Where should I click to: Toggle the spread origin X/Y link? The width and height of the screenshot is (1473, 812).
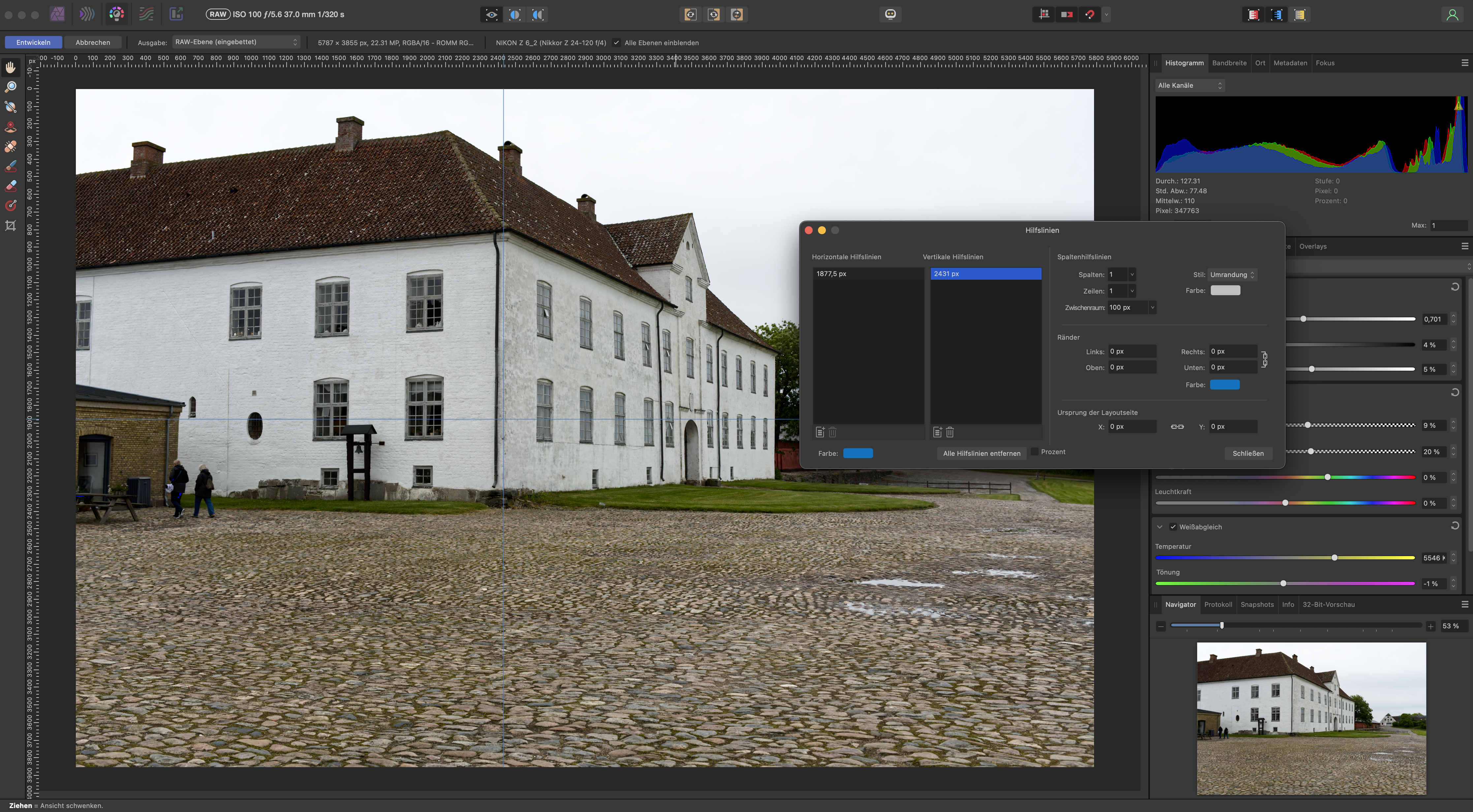(x=1177, y=426)
